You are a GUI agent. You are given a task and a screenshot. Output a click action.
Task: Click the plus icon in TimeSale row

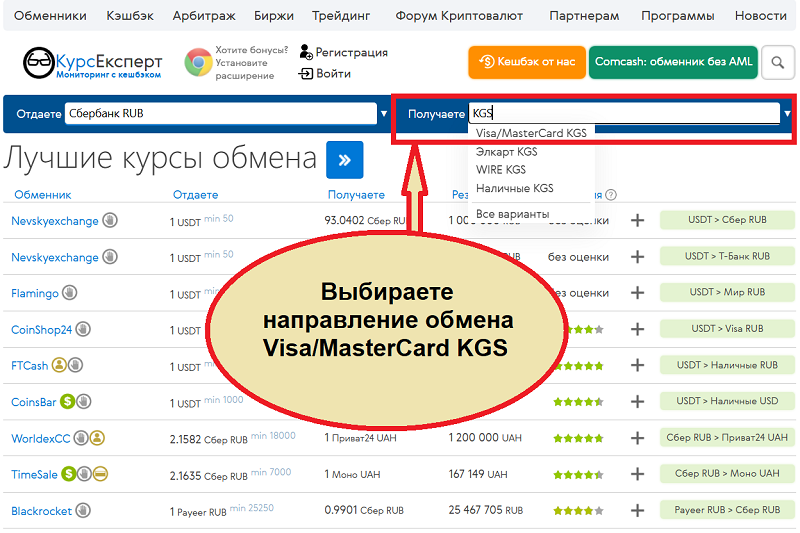point(637,474)
